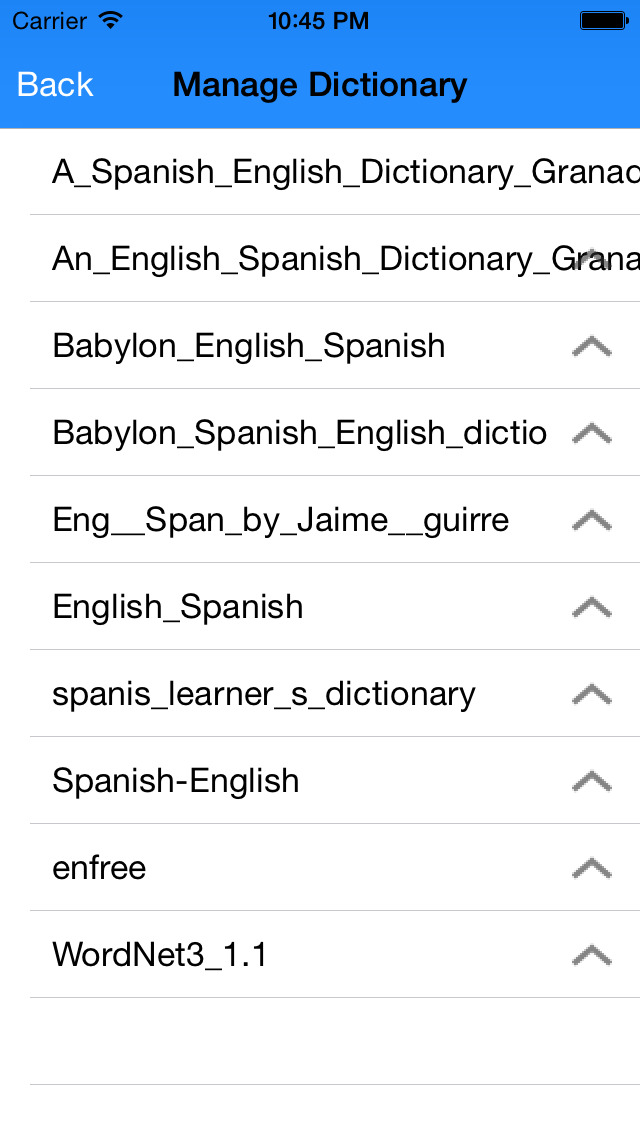Image resolution: width=640 pixels, height=1136 pixels.
Task: Tap the chevron beside spanis_learner_s_dictionary
Action: coord(591,694)
